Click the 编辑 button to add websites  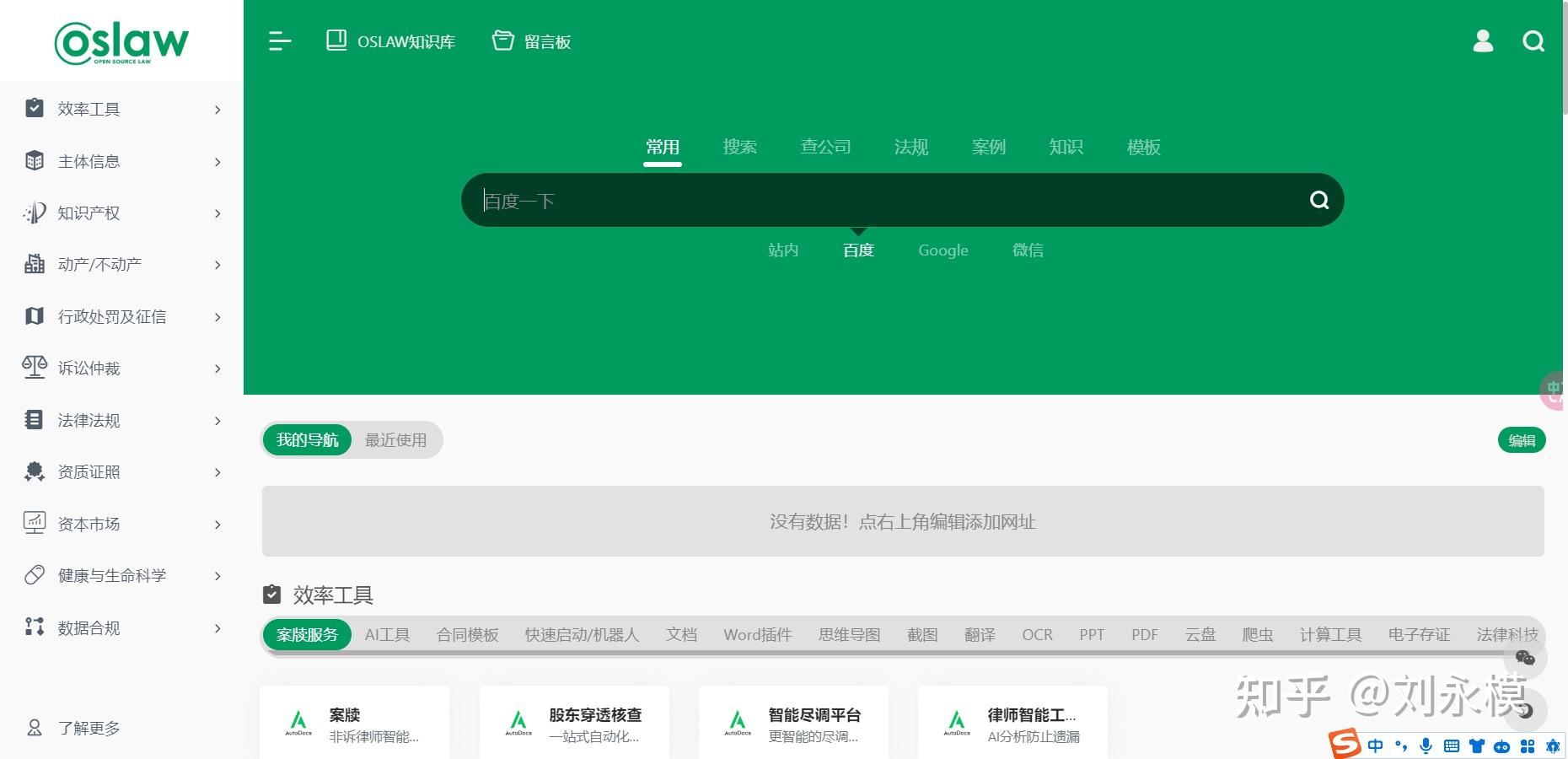1521,439
